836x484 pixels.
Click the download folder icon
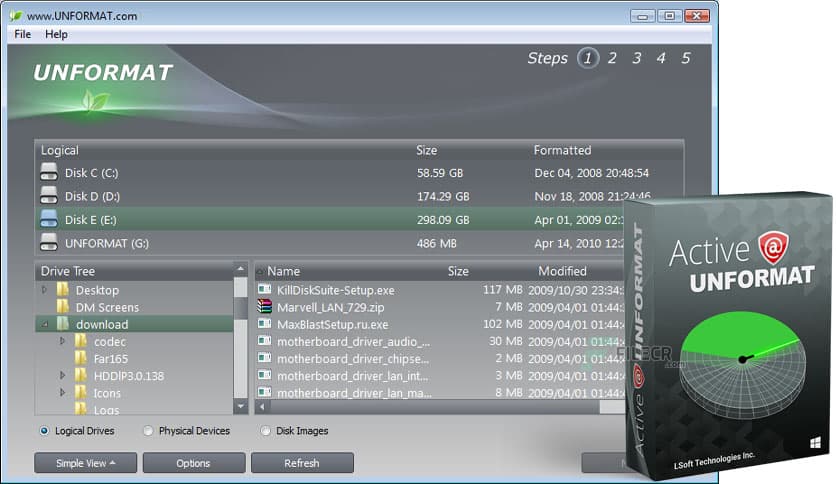[x=63, y=324]
